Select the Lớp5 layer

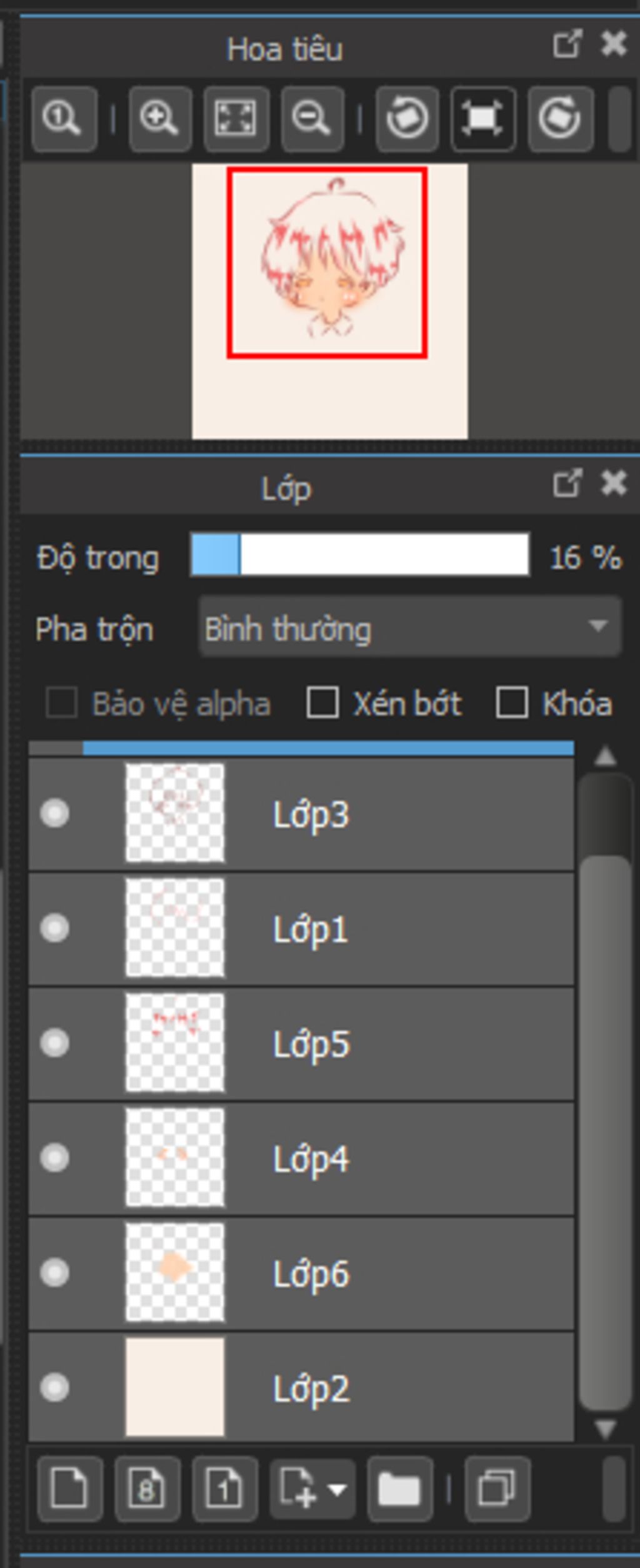(x=375, y=1043)
